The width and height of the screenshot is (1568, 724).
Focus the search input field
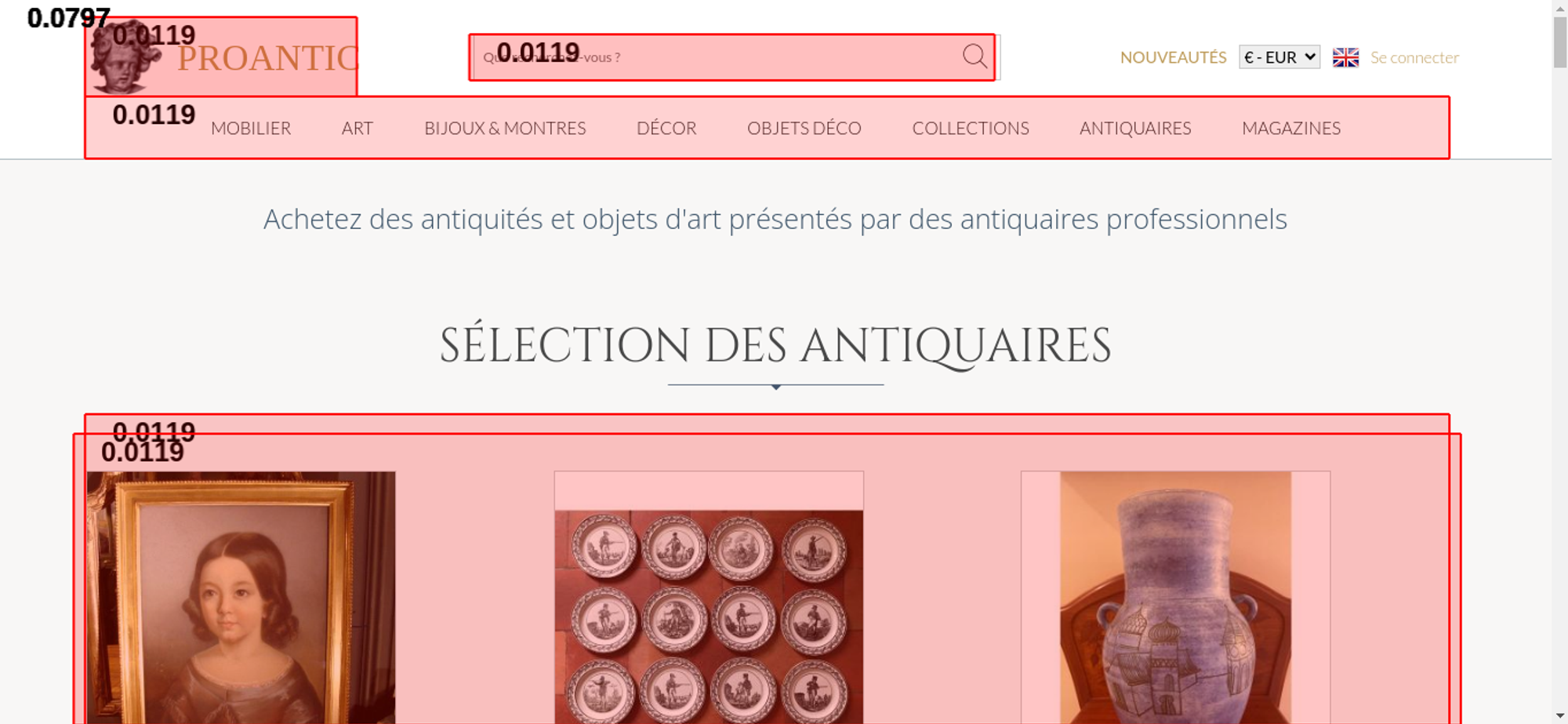(717, 57)
